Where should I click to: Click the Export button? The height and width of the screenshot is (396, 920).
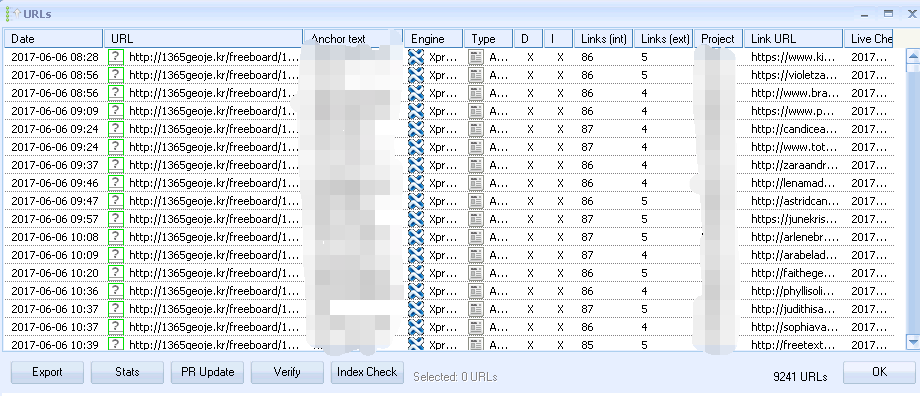coord(48,373)
